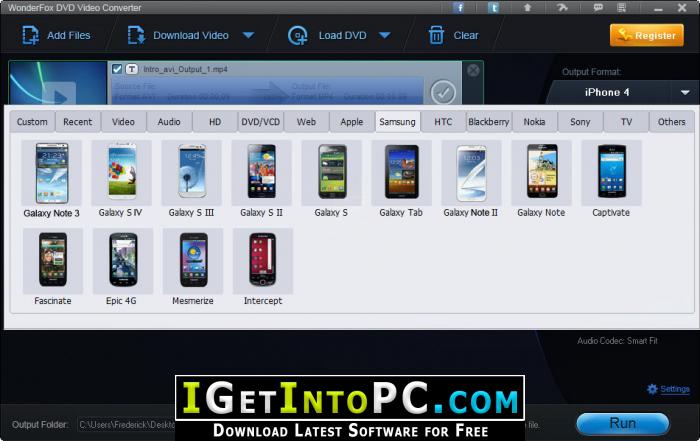This screenshot has height=441, width=700.
Task: Select the Galaxy S IV device icon
Action: pyautogui.click(x=121, y=173)
